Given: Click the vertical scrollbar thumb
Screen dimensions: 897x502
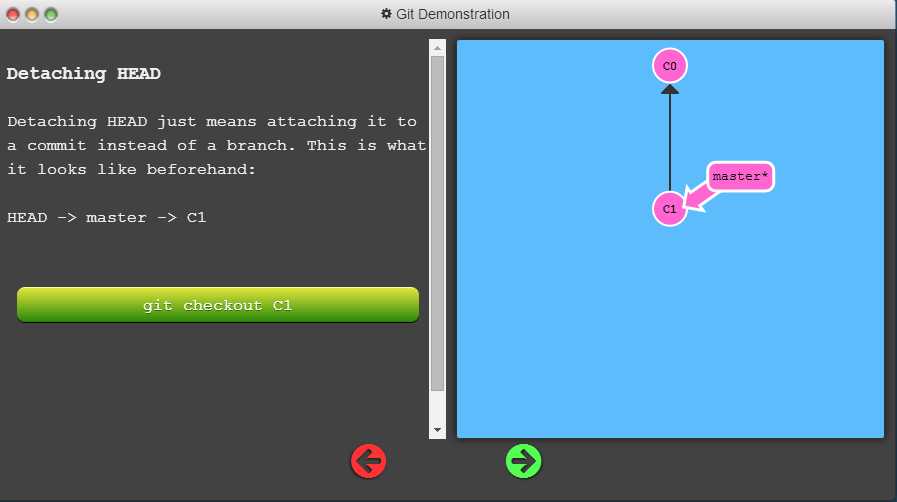Looking at the screenshot, I should pos(437,224).
